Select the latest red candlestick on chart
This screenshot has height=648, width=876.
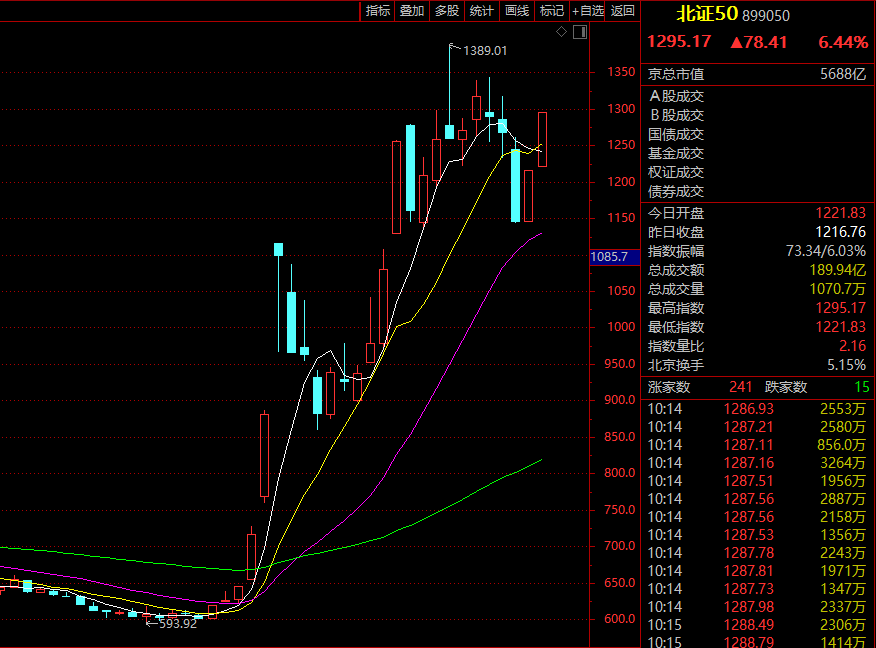coord(542,139)
